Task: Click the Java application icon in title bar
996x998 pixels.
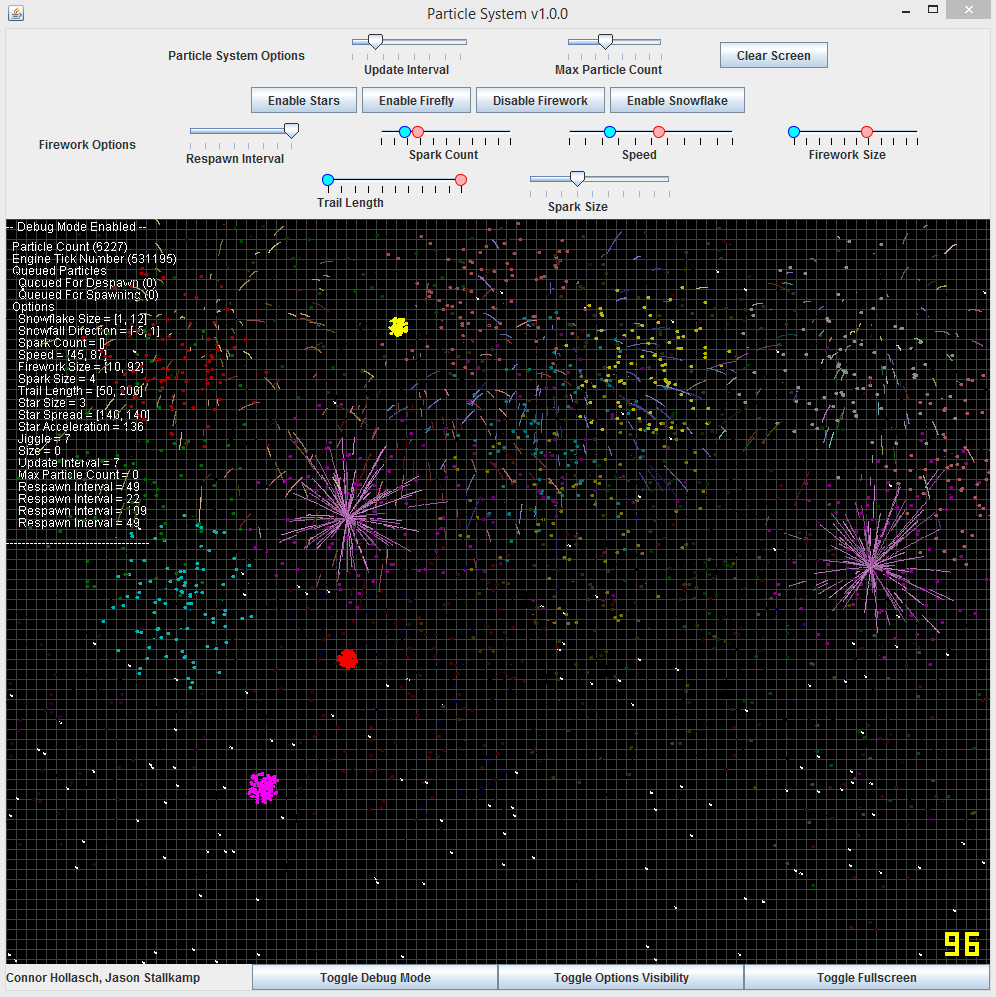Action: pyautogui.click(x=16, y=13)
